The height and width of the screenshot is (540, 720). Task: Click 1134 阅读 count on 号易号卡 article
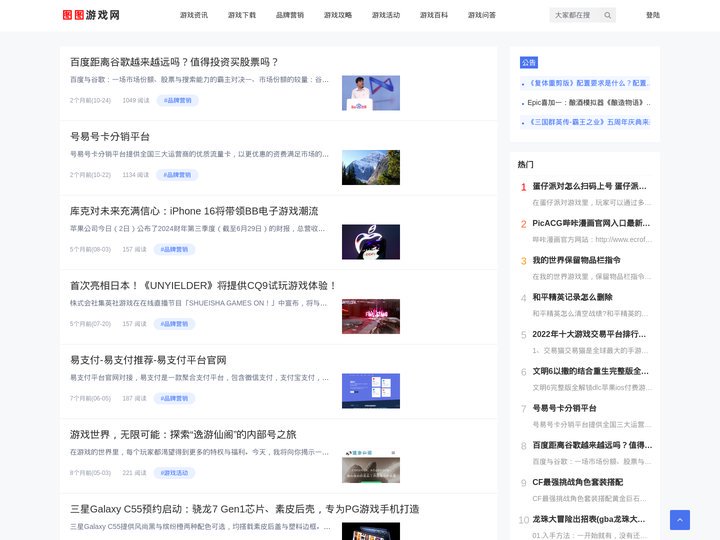pyautogui.click(x=136, y=174)
